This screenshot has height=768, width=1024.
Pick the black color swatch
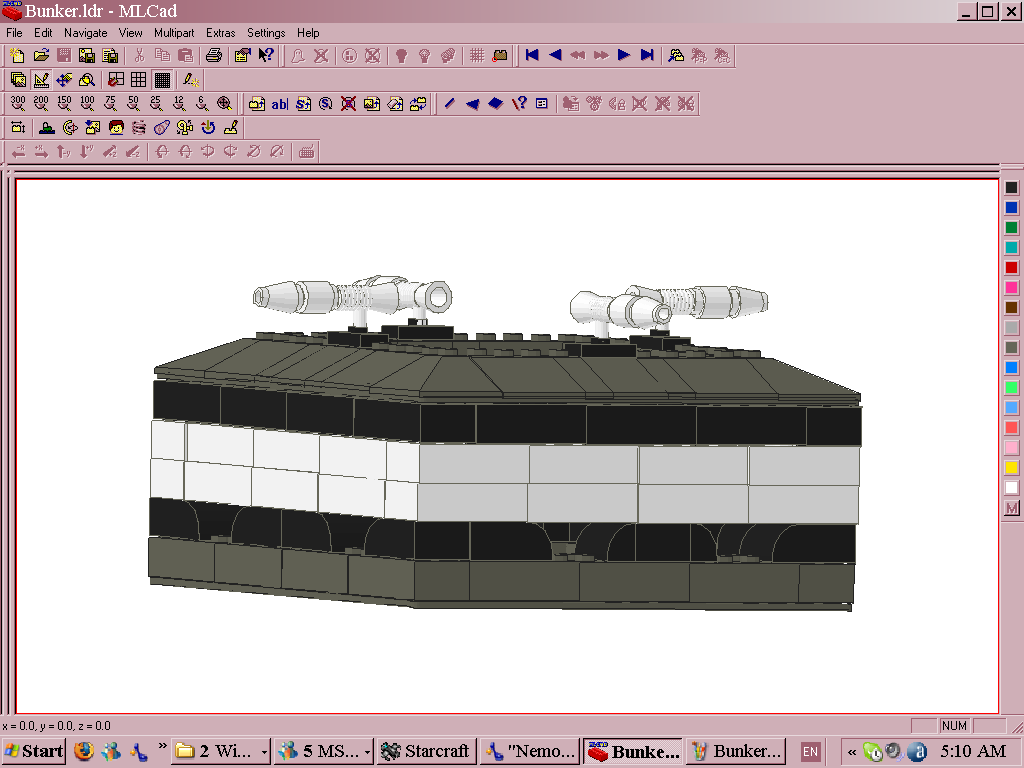(x=1012, y=188)
